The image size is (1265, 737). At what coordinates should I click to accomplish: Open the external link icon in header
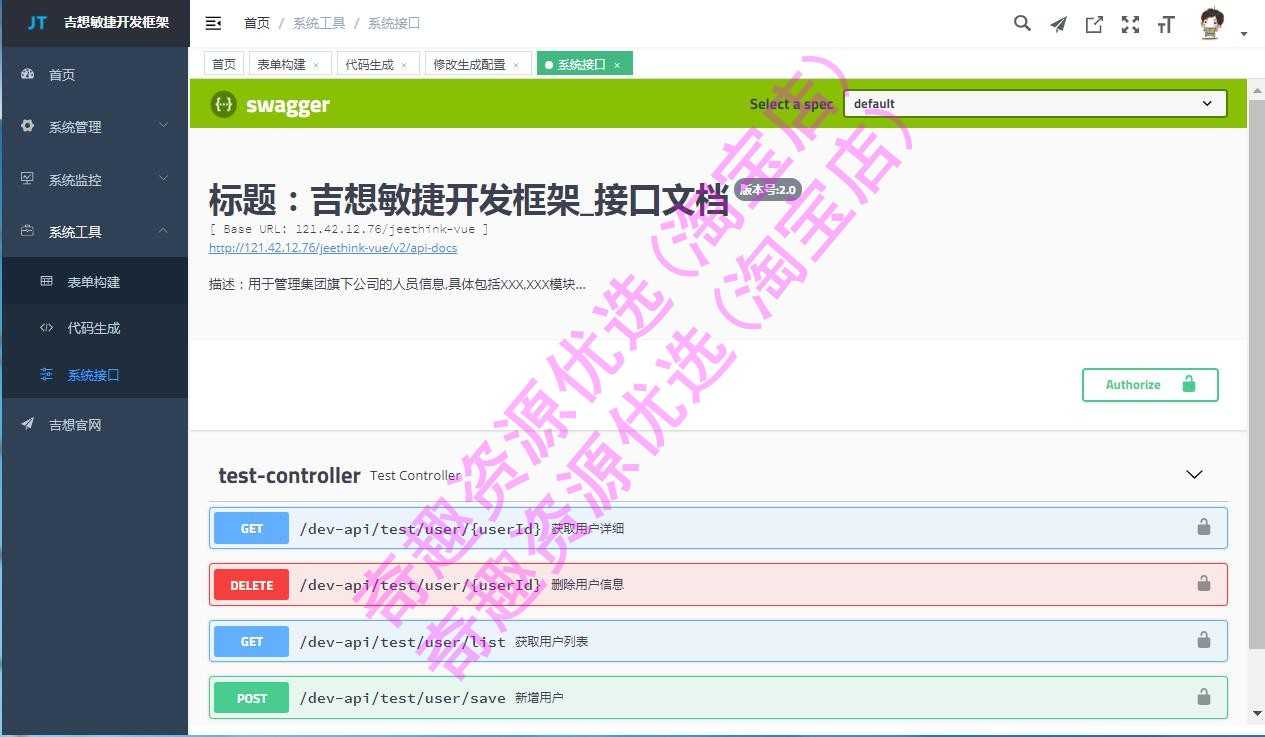(x=1094, y=24)
